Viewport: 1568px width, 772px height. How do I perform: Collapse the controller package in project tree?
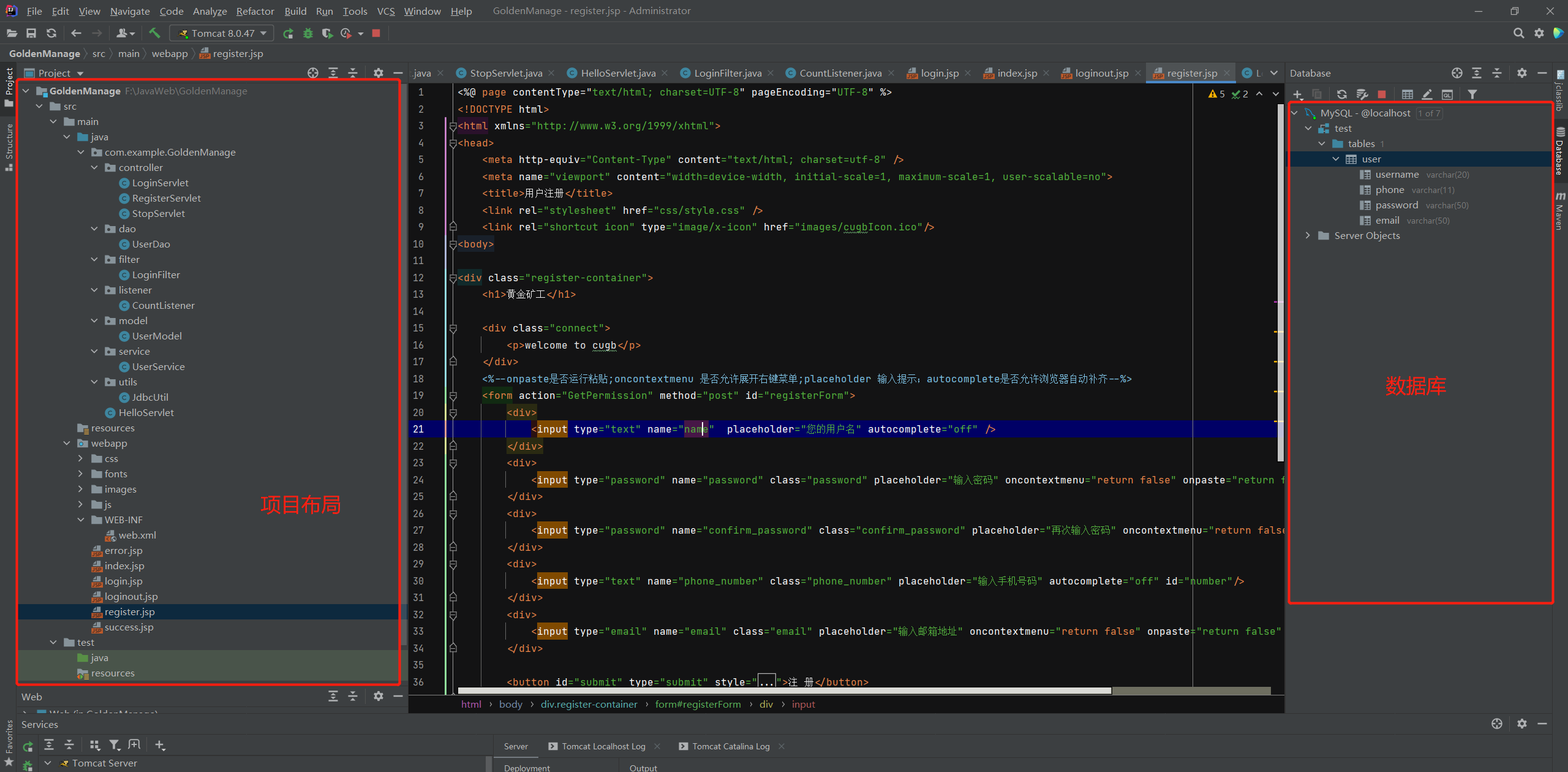(94, 167)
